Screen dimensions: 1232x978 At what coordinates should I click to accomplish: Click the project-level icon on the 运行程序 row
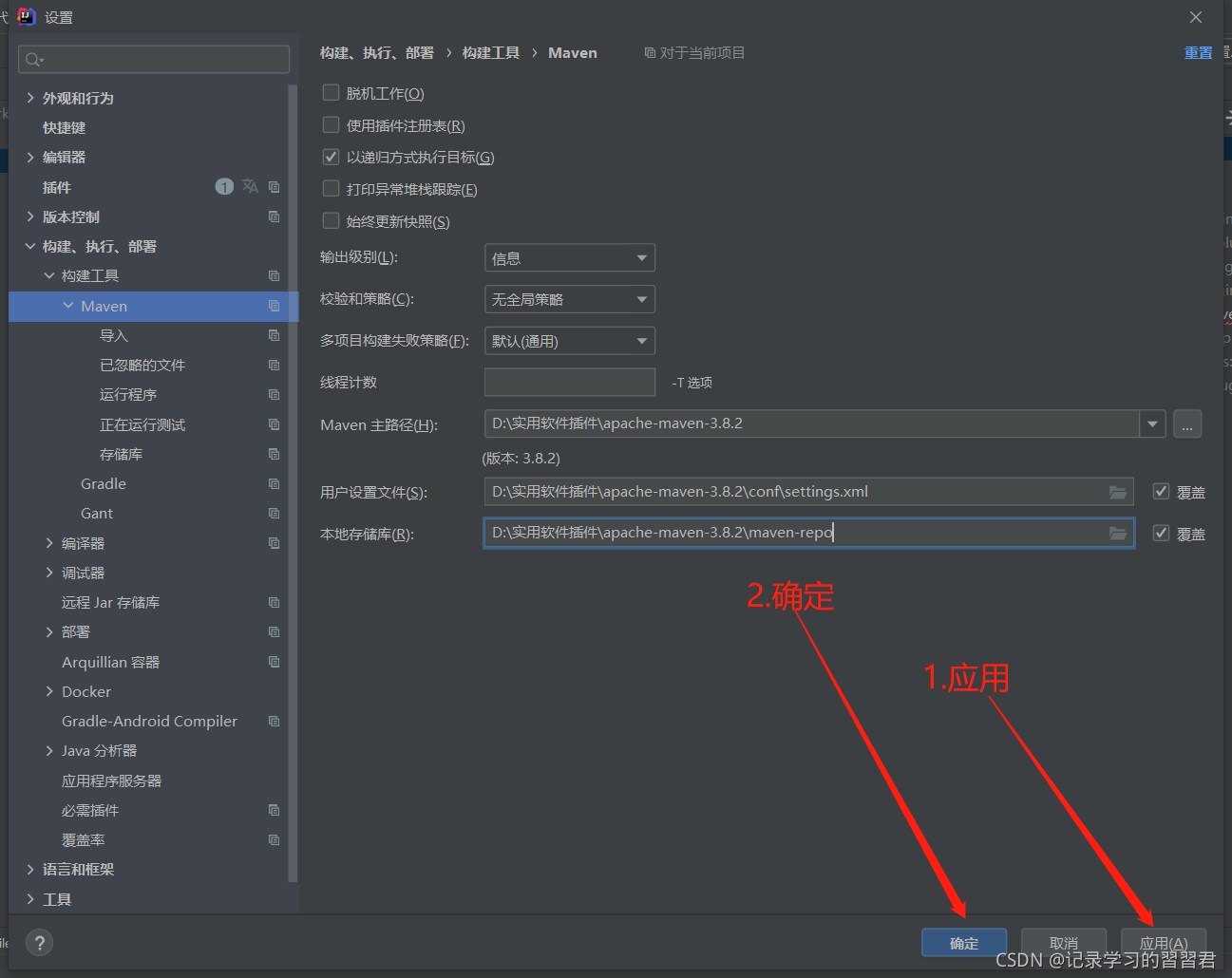coord(274,394)
